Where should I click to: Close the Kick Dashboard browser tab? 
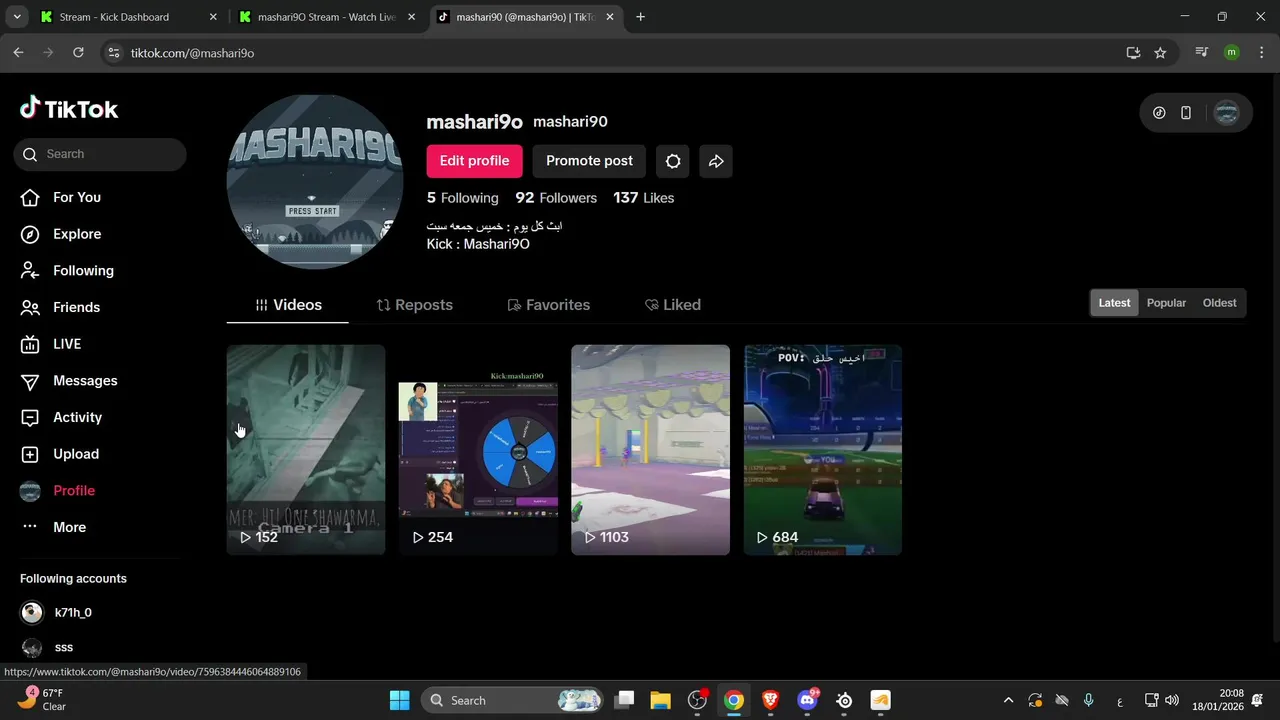click(213, 17)
